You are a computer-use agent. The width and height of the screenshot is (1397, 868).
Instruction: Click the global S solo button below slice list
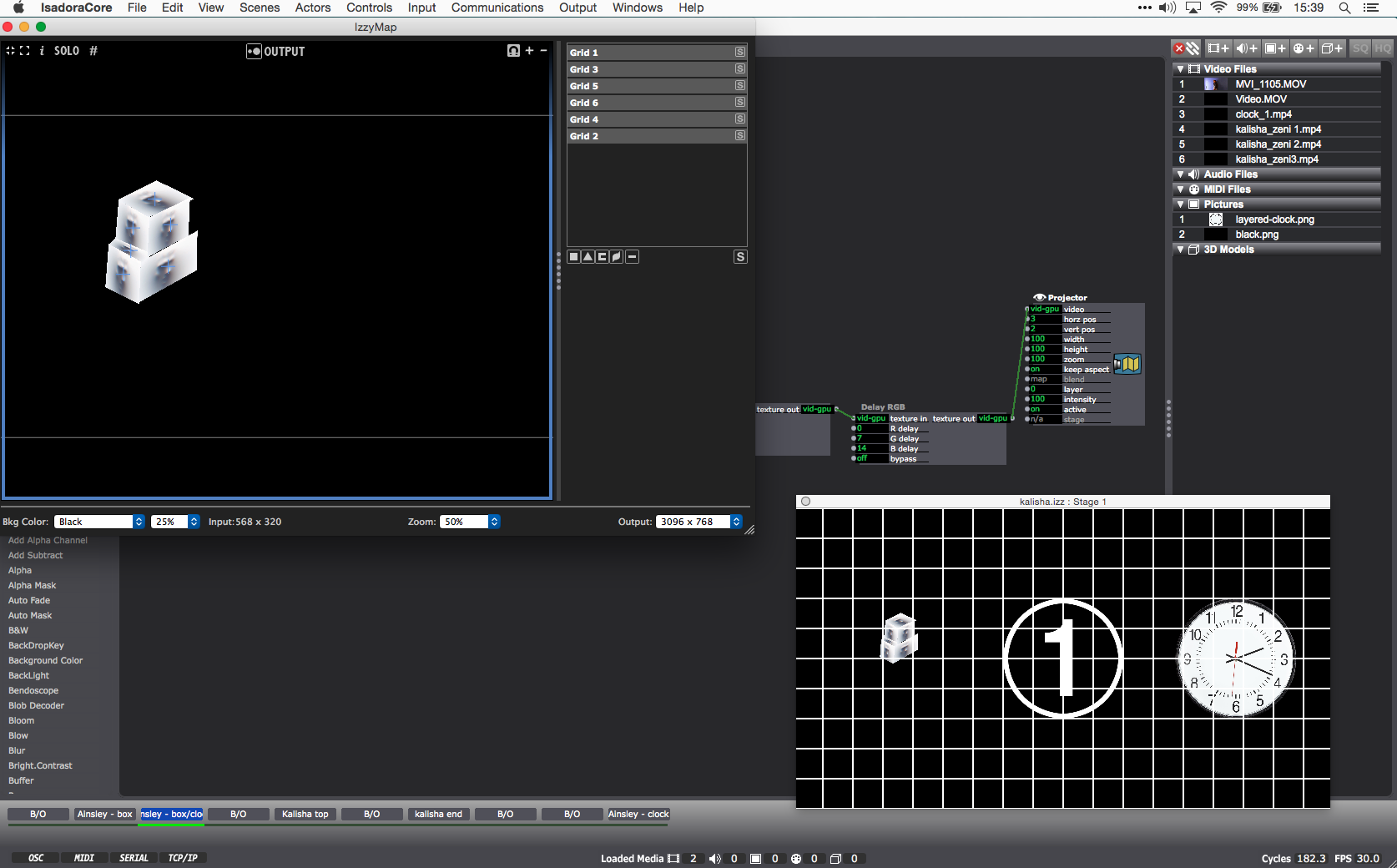pyautogui.click(x=740, y=257)
